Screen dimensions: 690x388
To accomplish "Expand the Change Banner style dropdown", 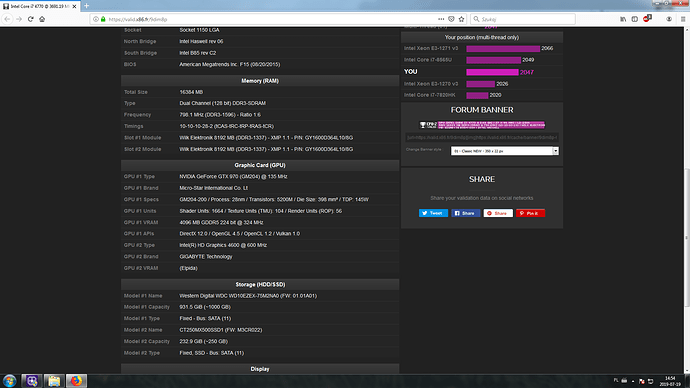I will (x=505, y=151).
